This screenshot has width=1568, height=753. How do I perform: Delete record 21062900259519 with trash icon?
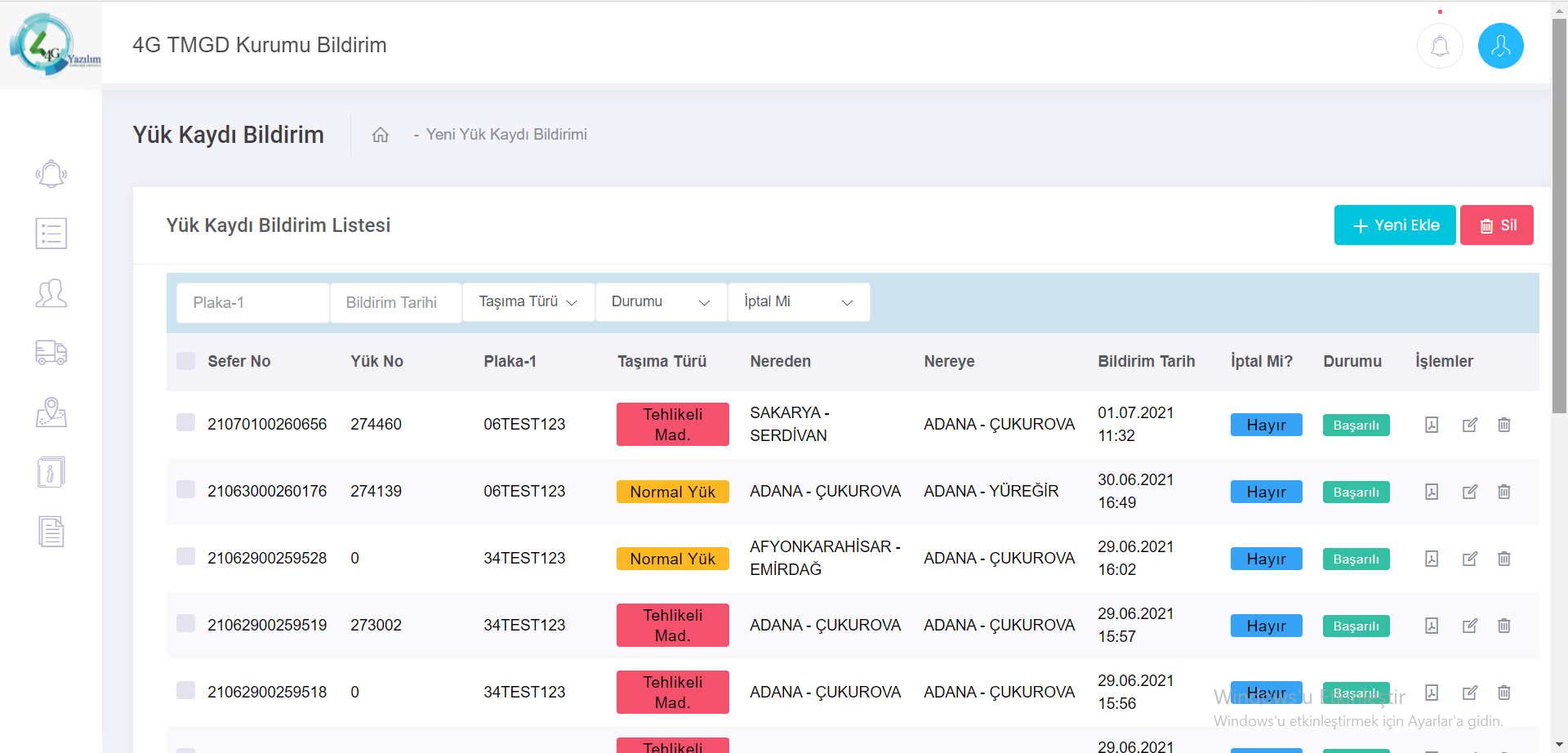(1504, 626)
